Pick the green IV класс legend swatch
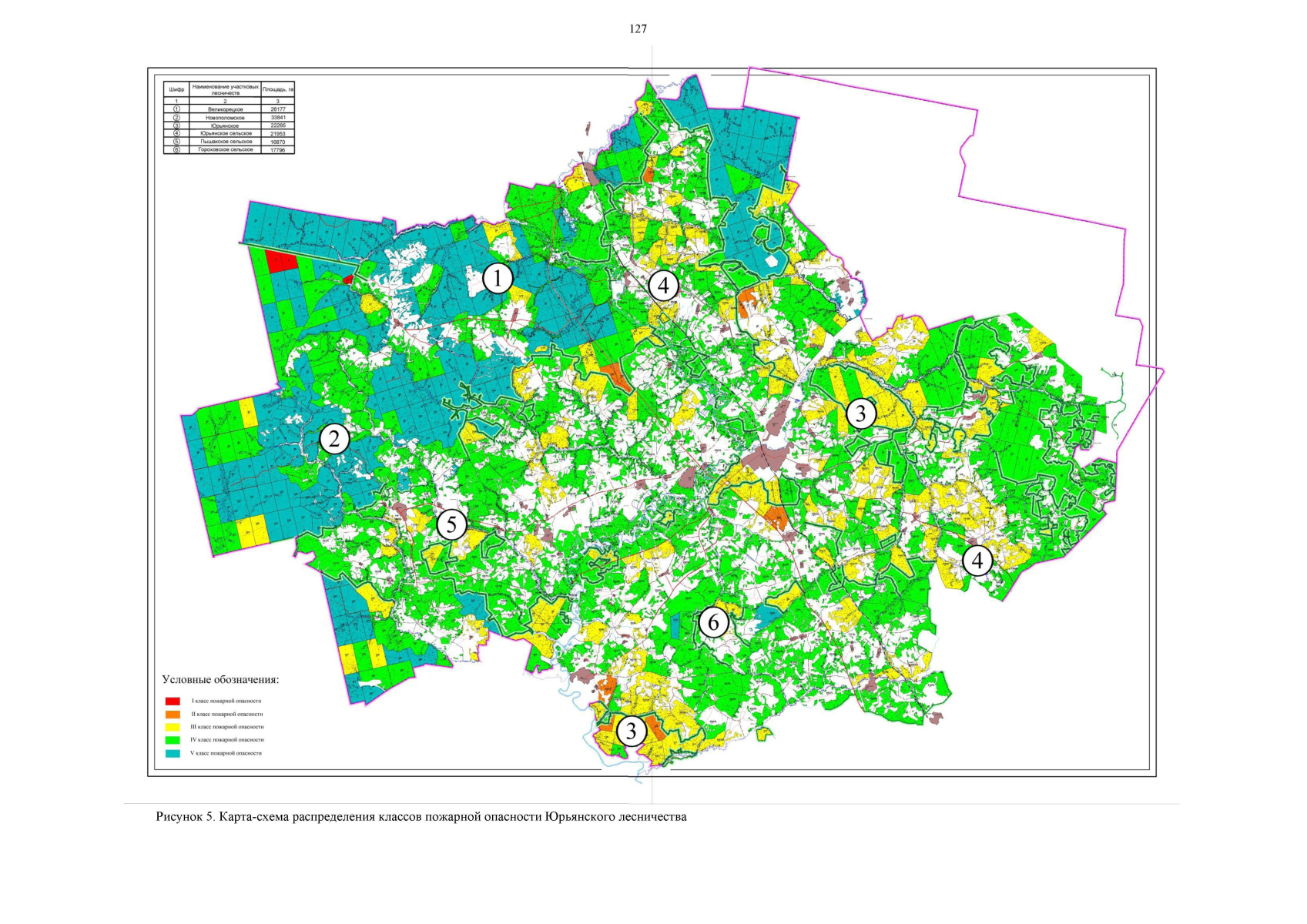The width and height of the screenshot is (1307, 924). pos(173,740)
